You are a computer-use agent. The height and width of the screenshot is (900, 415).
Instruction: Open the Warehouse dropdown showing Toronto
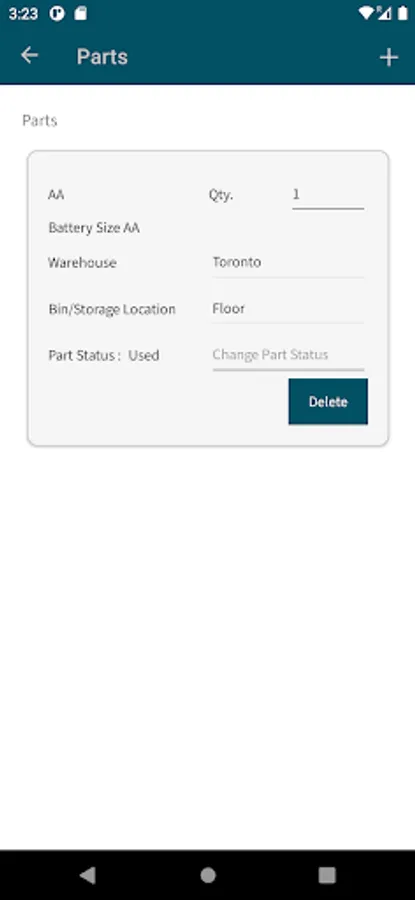click(x=288, y=263)
